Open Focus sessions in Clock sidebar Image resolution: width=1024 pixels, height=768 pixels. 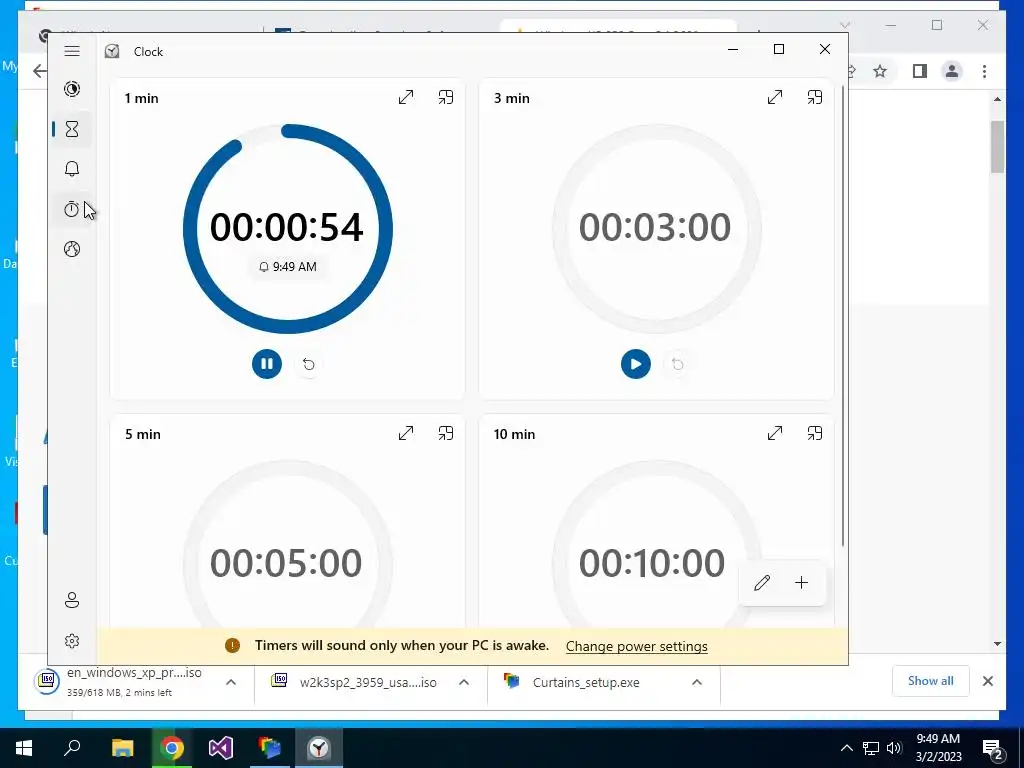(x=72, y=89)
